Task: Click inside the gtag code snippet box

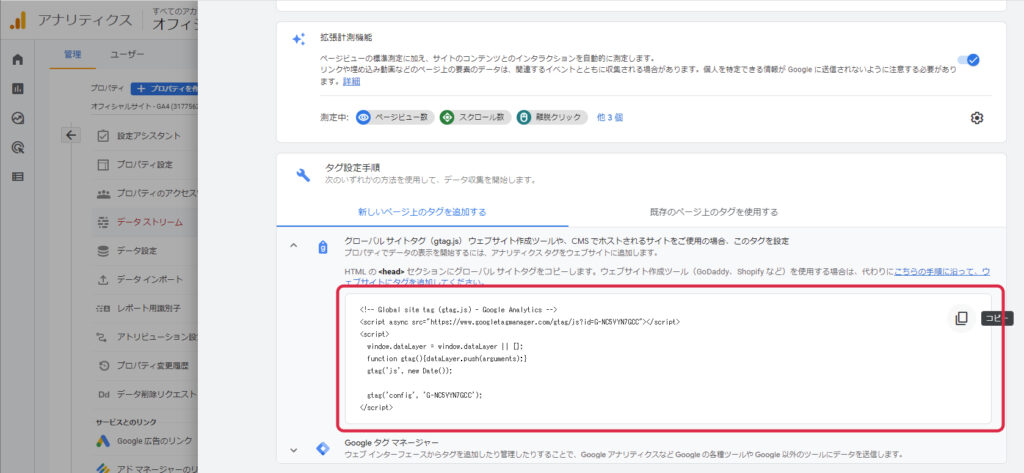Action: [667, 359]
